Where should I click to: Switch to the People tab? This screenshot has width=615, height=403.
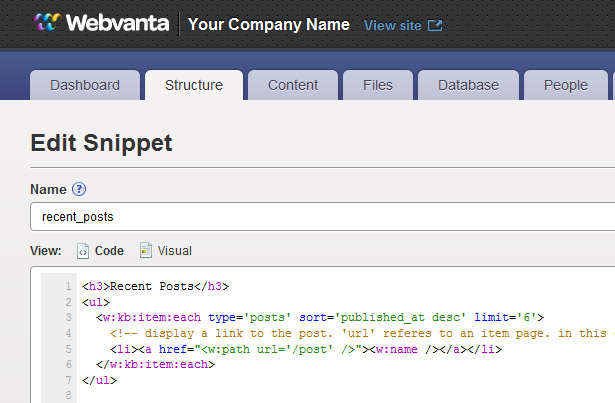566,85
